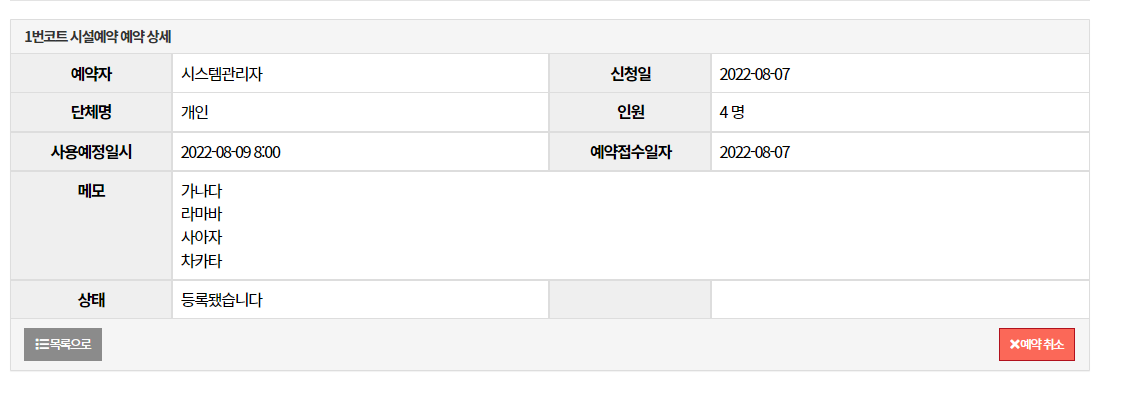Screen dimensions: 1135x414
Task: Click the 사용예정일시 header cell
Action: coord(91,152)
